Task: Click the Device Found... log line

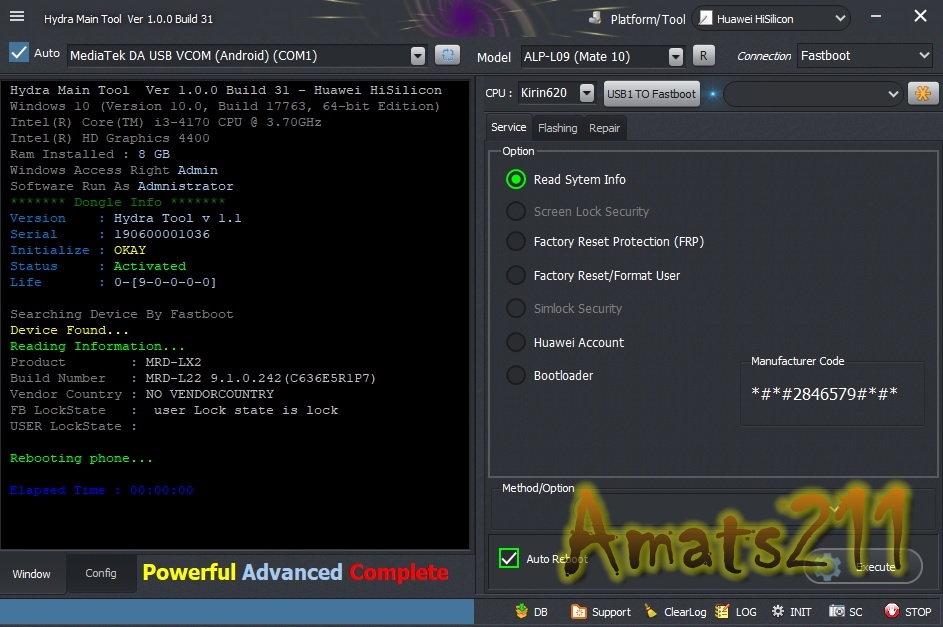Action: click(x=69, y=330)
